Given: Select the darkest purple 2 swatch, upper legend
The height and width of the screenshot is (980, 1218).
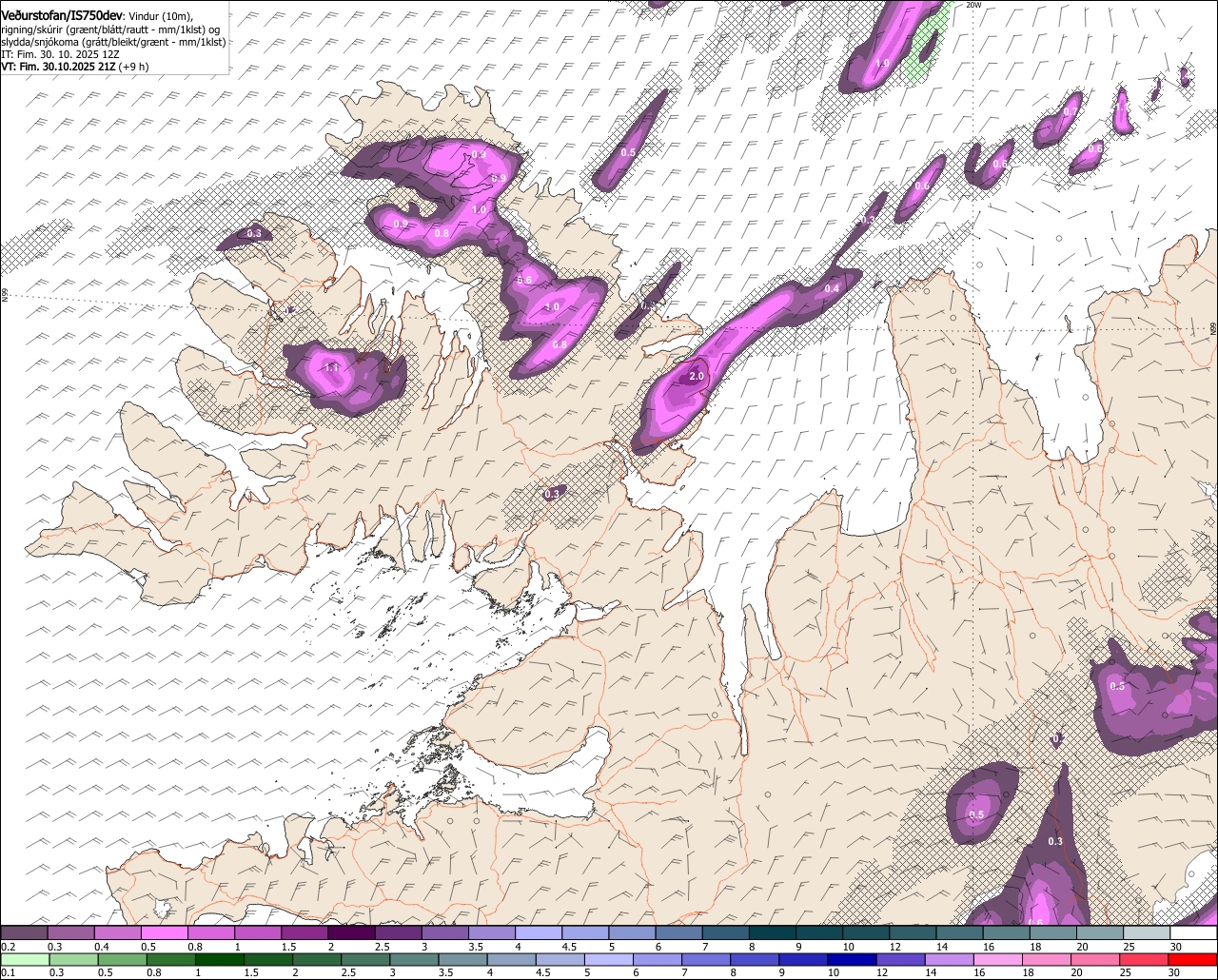Looking at the screenshot, I should click(351, 933).
